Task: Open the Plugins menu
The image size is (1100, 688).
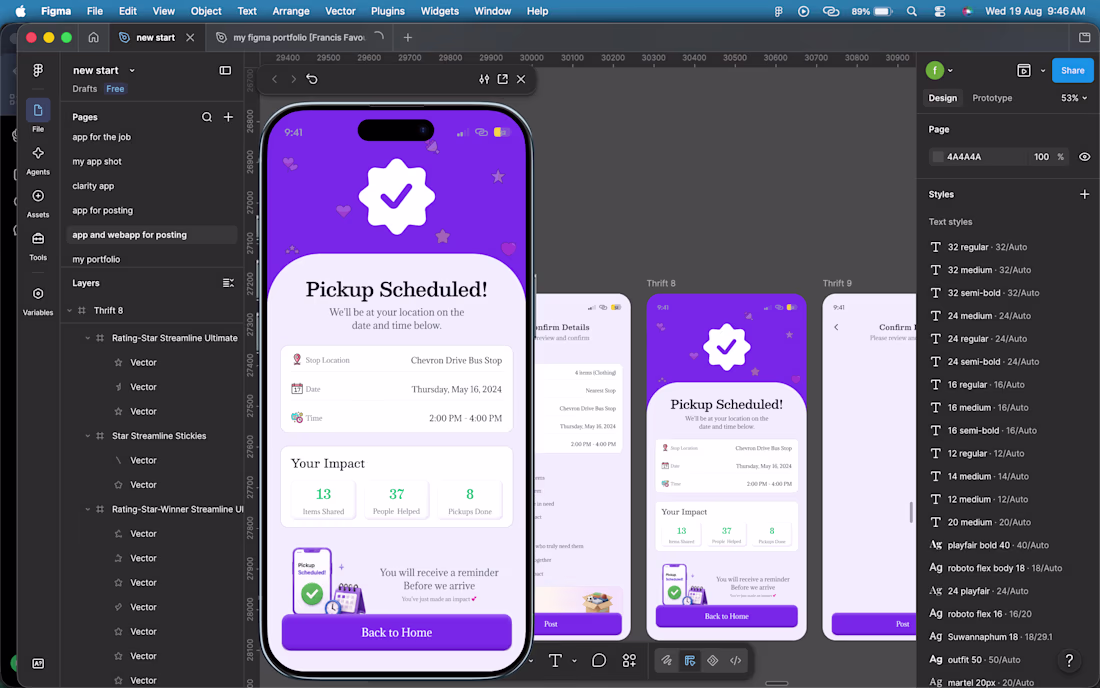Action: pos(387,11)
